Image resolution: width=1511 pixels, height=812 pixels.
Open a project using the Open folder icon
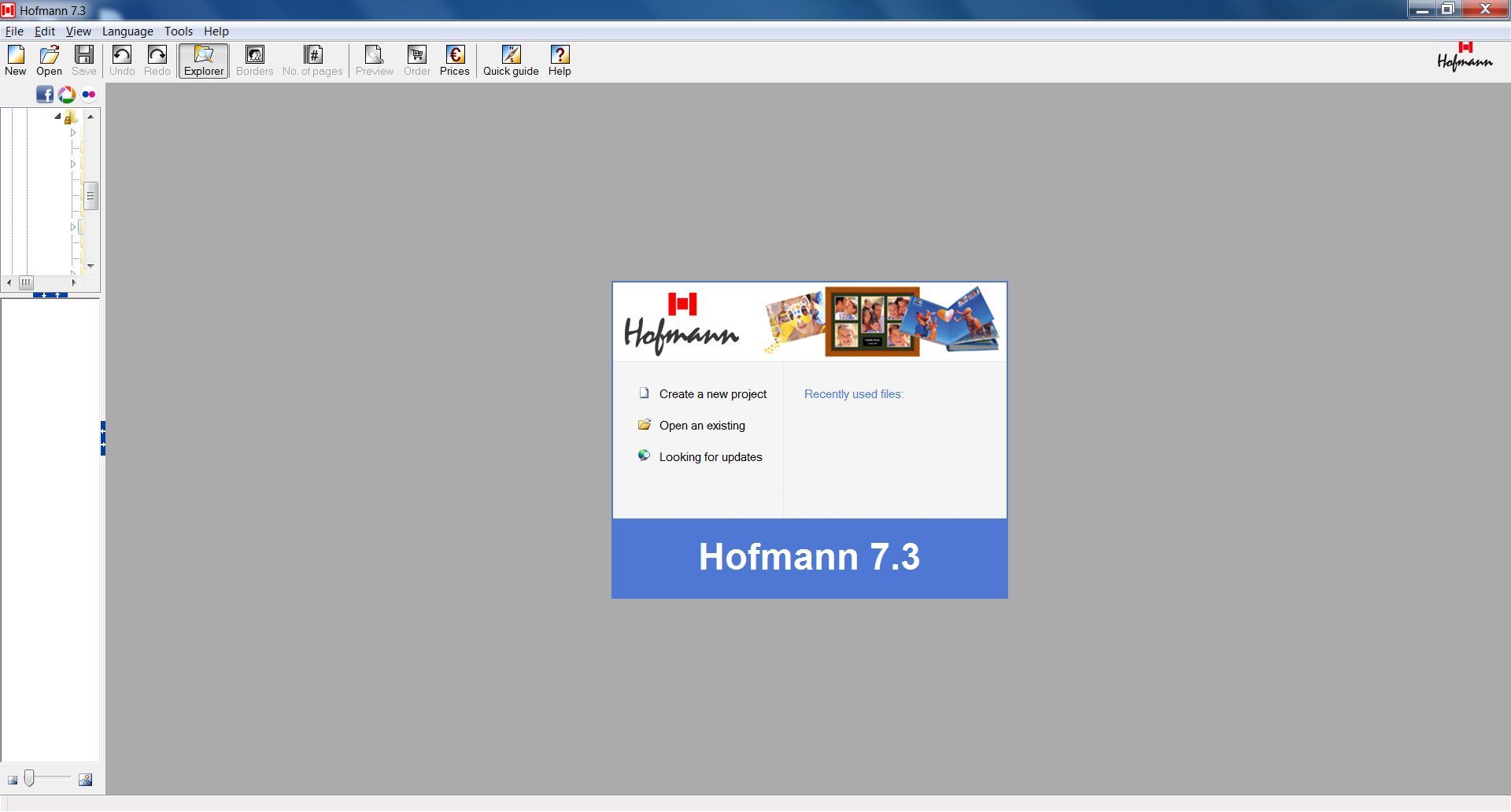[49, 59]
